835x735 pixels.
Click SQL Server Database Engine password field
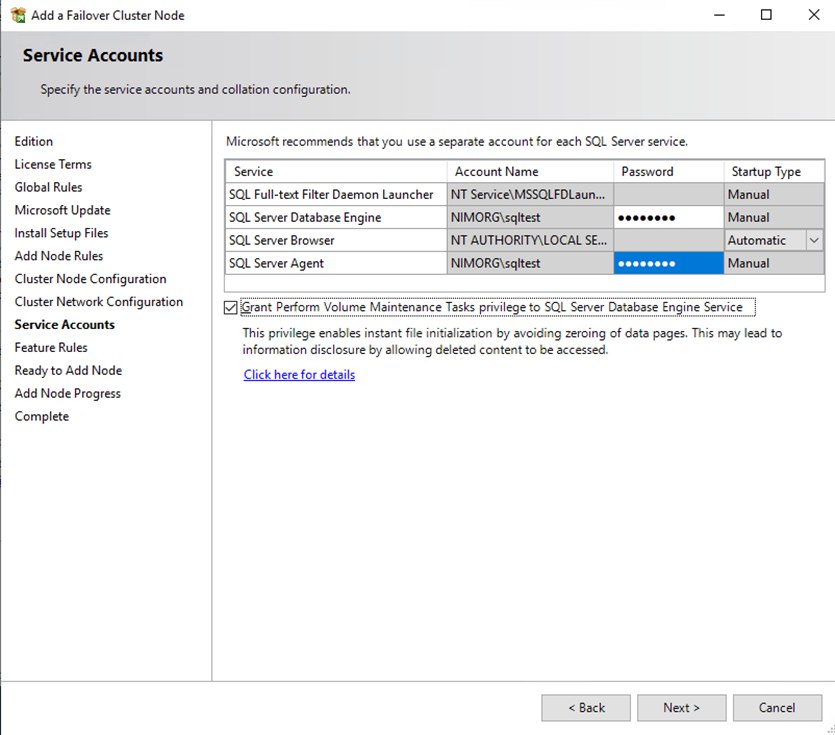[667, 218]
